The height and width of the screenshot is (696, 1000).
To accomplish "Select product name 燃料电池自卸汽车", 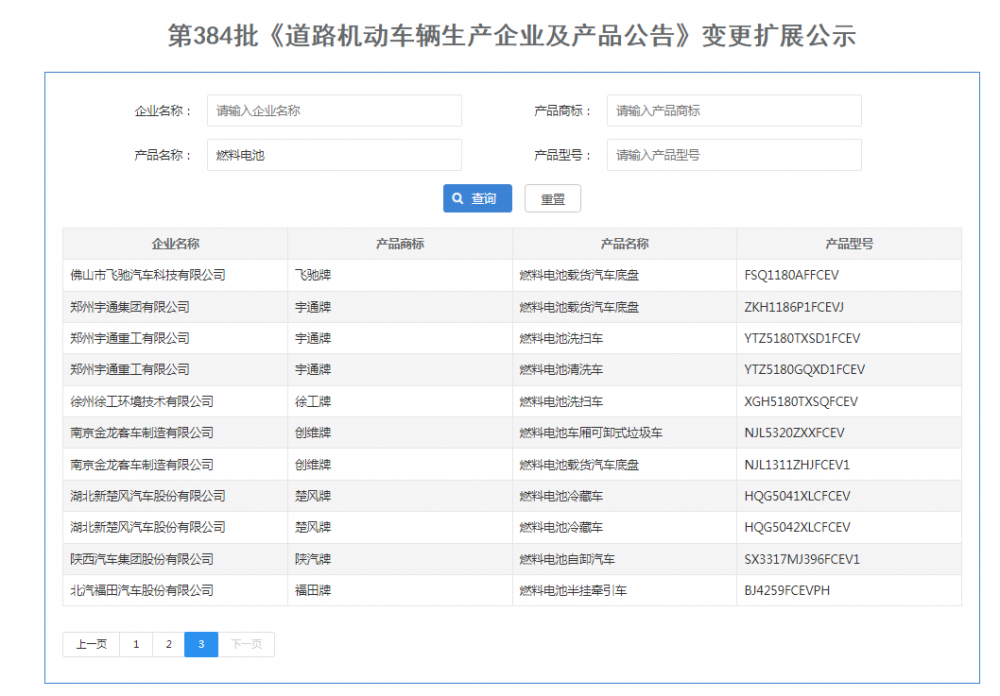I will (567, 559).
